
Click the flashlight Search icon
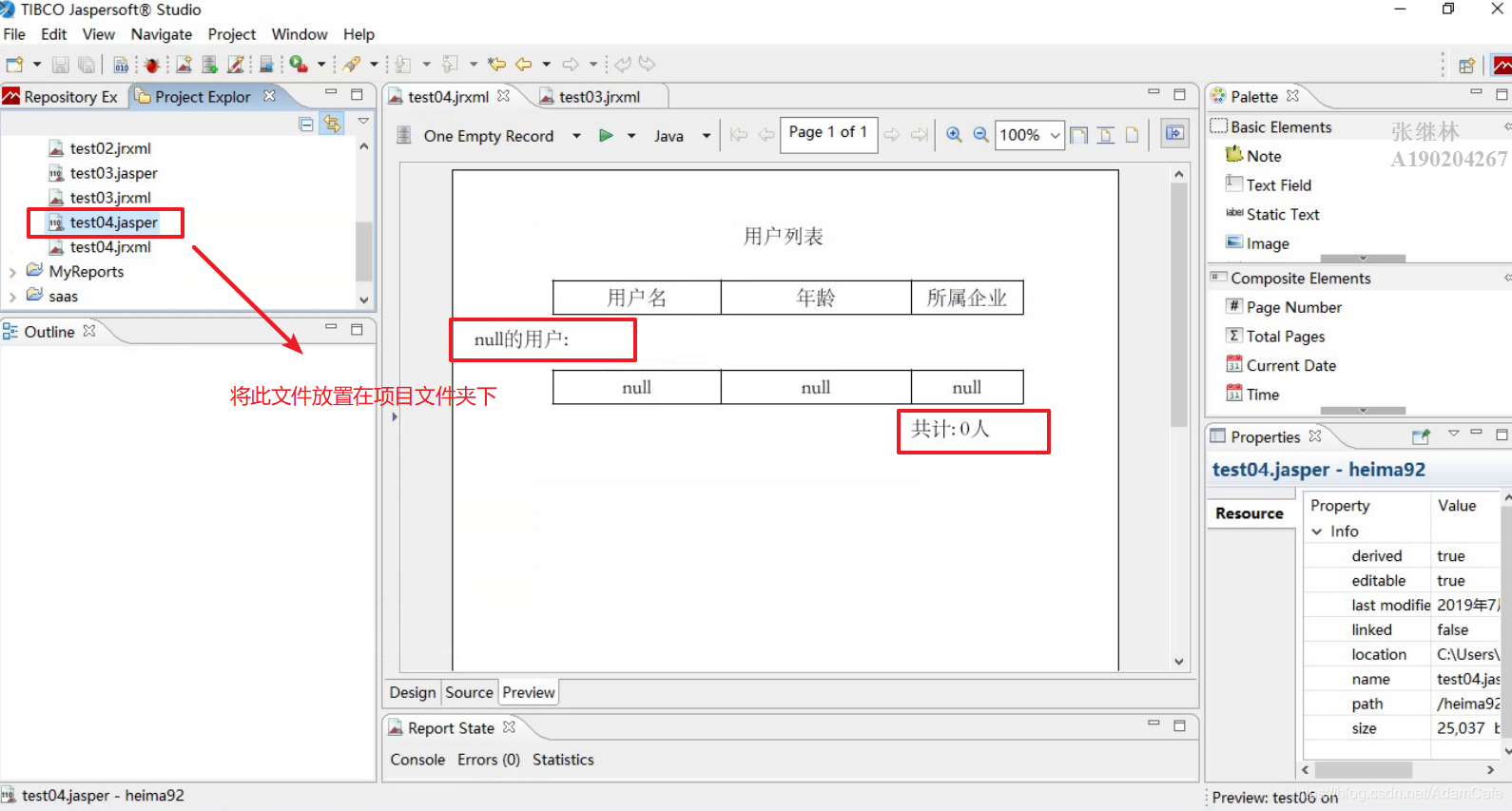[x=352, y=65]
